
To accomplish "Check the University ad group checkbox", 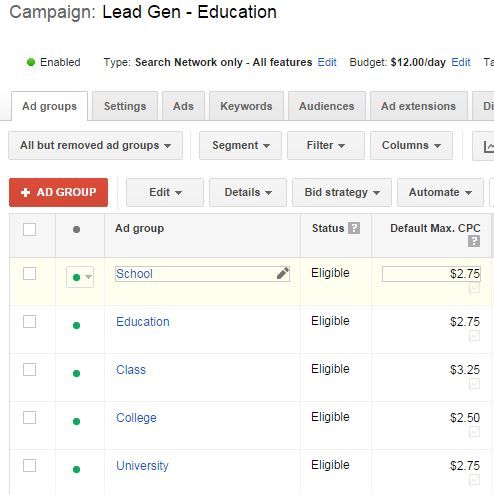I will coord(29,466).
